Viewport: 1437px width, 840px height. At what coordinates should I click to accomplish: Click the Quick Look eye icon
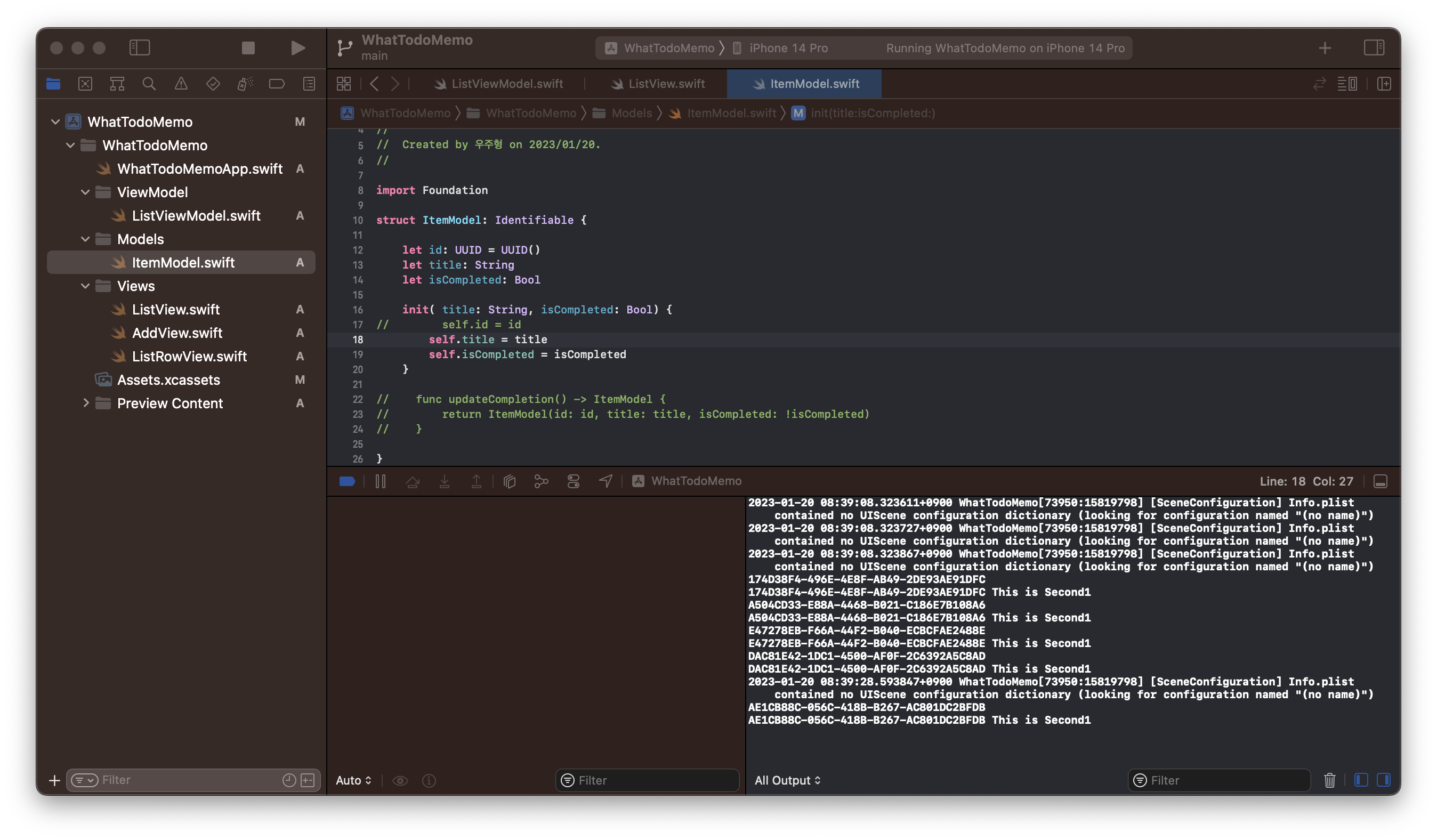tap(400, 780)
